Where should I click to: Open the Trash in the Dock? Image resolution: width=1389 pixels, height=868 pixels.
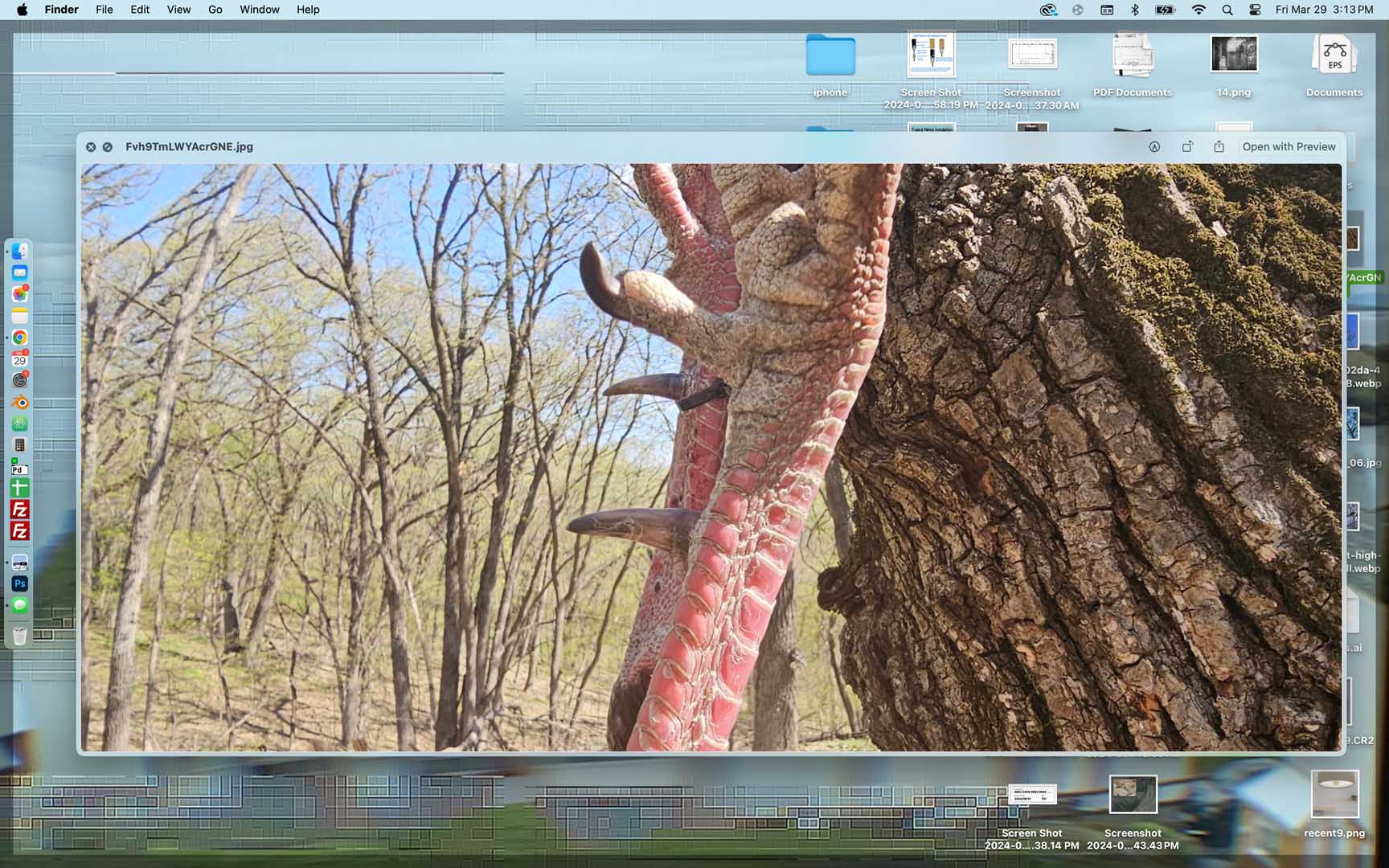[20, 637]
